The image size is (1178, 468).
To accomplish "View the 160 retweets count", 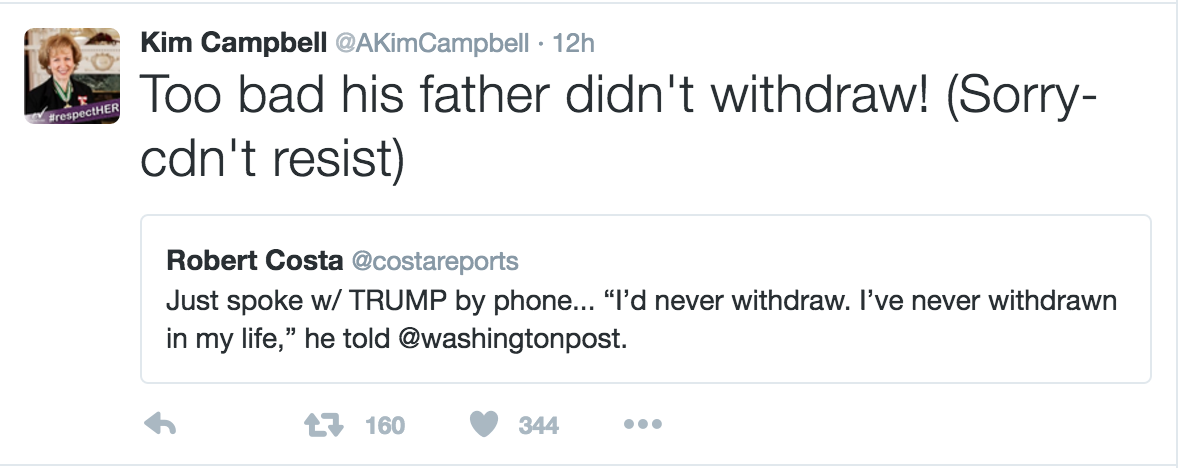I will click(x=385, y=426).
